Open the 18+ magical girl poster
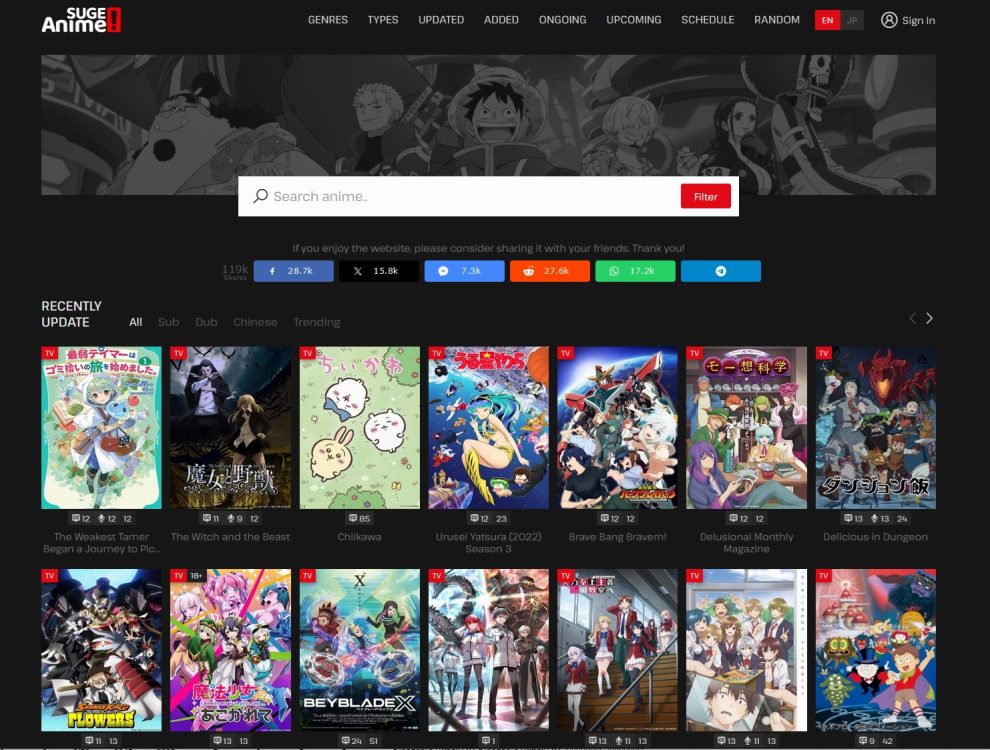This screenshot has width=990, height=750. pos(230,650)
